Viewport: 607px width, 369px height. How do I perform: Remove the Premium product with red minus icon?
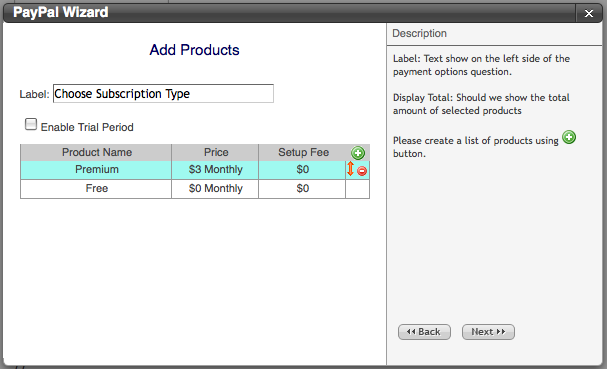(362, 171)
